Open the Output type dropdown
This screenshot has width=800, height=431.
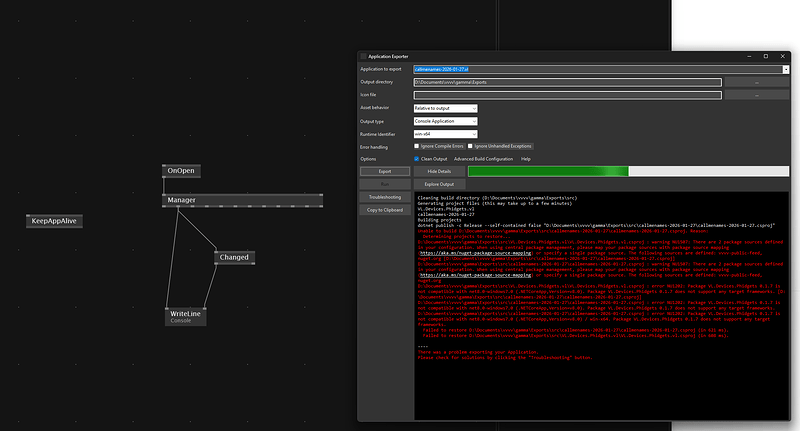point(446,121)
